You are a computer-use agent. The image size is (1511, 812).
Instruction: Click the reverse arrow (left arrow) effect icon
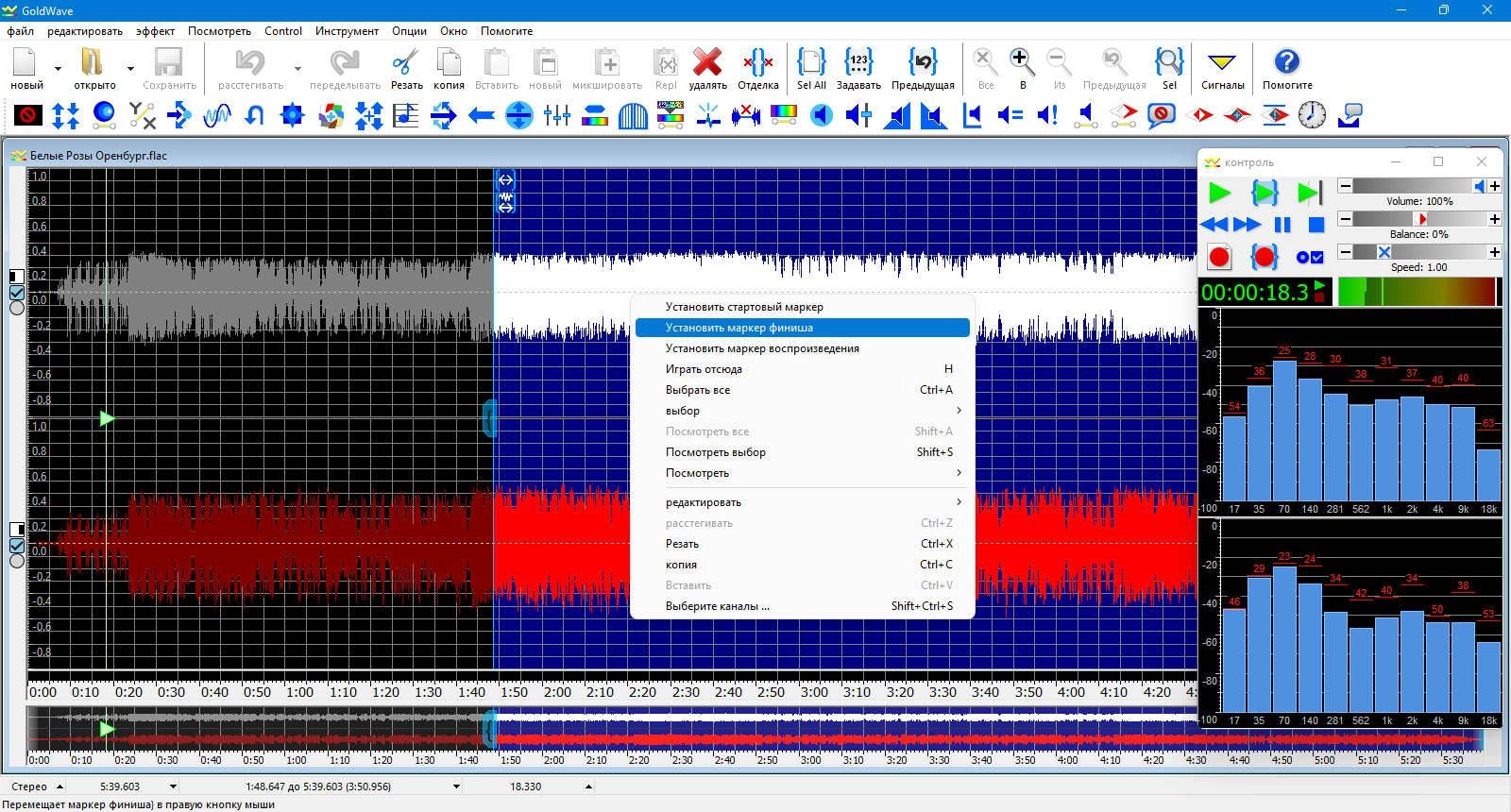[x=482, y=115]
